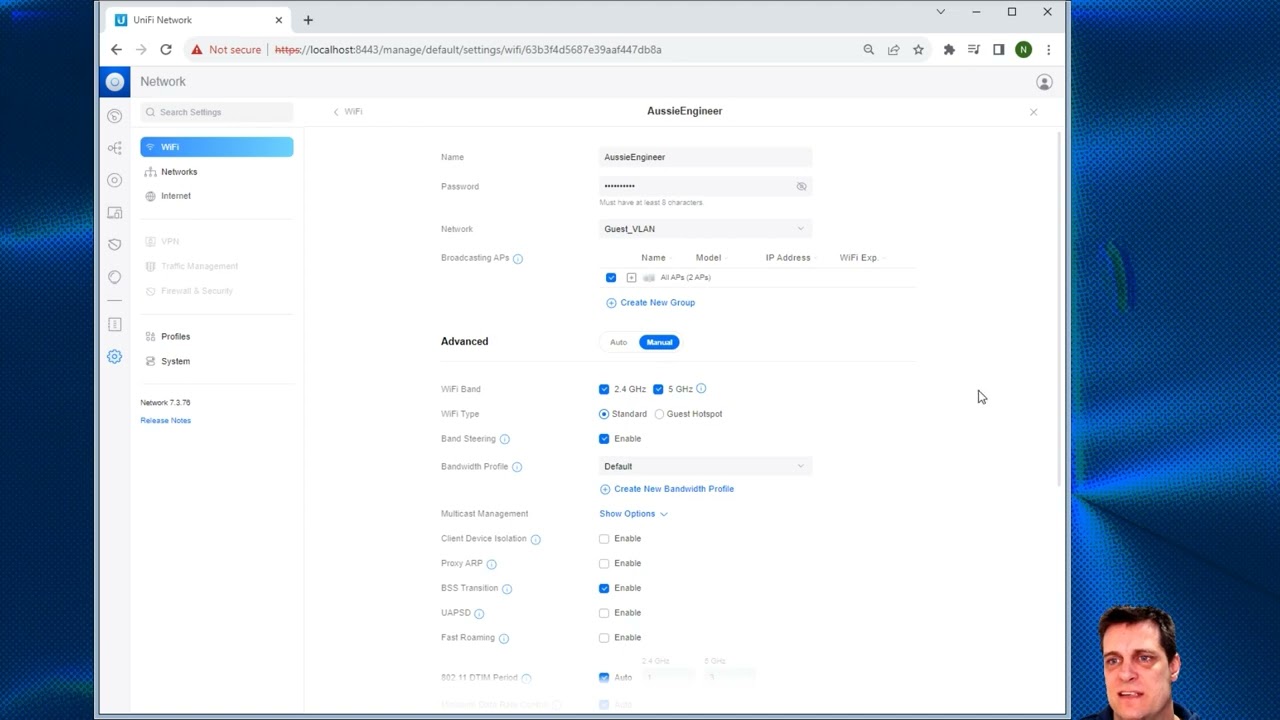Image resolution: width=1280 pixels, height=720 pixels.
Task: Open the browser Extensions puzzle icon
Action: [949, 49]
